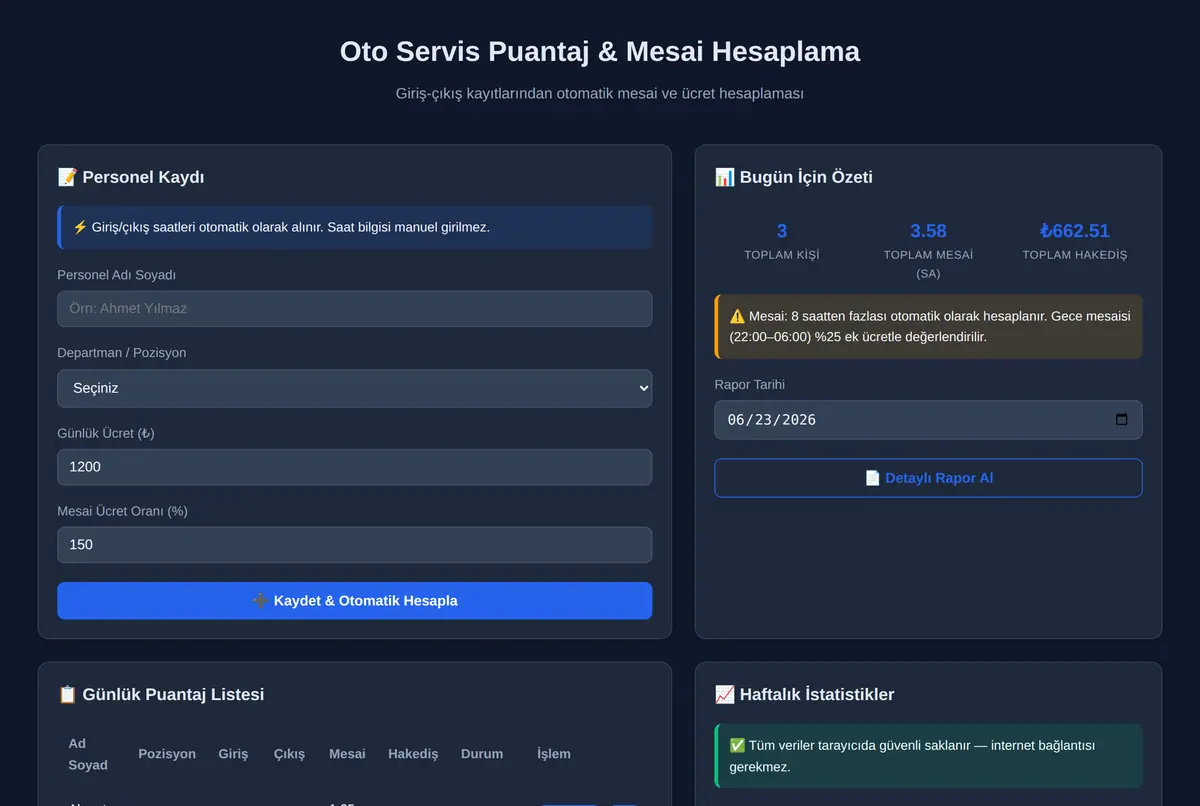
Task: Click the Mesai Ücret Oranı field showing 150
Action: [354, 545]
